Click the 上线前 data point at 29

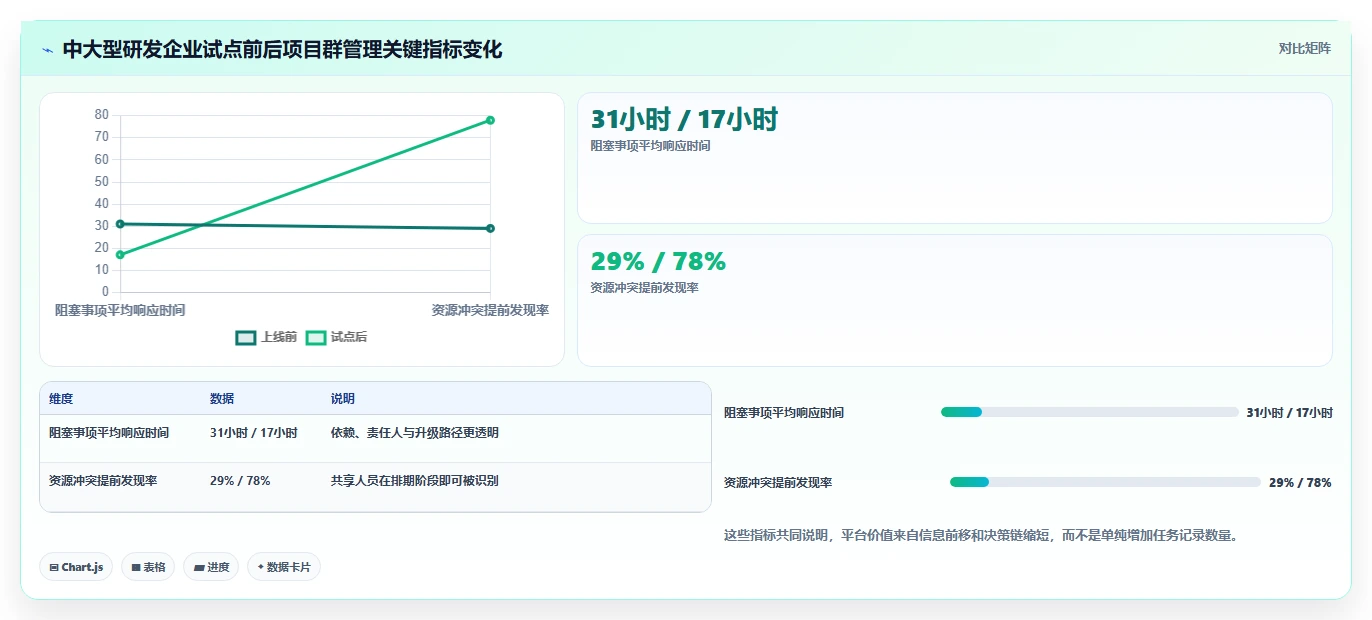tap(490, 228)
